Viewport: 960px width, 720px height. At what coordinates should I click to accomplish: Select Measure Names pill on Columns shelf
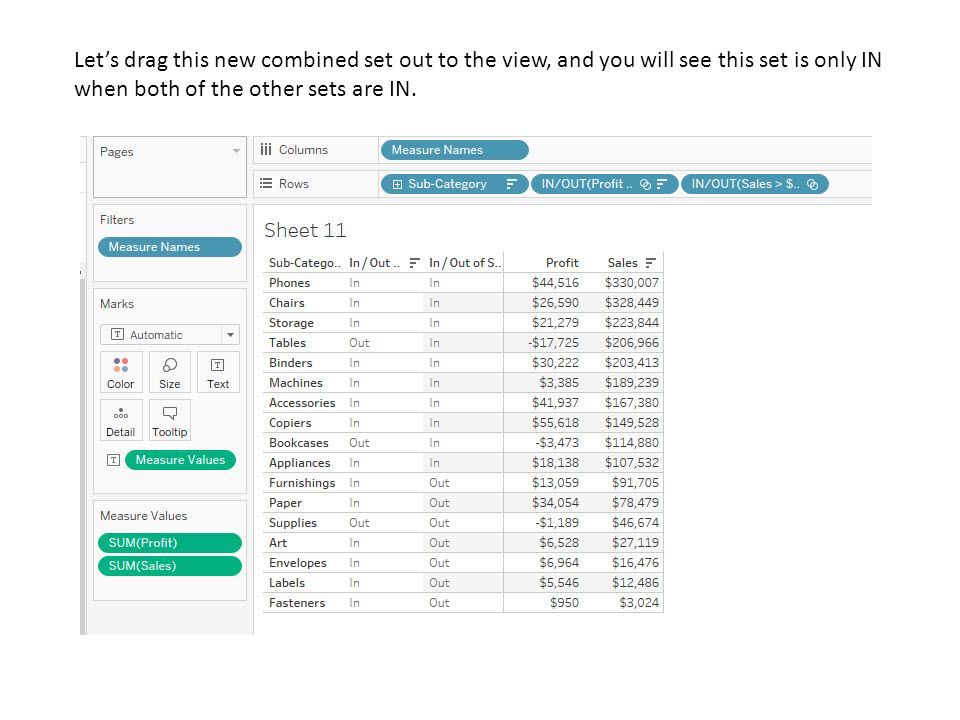pyautogui.click(x=454, y=150)
